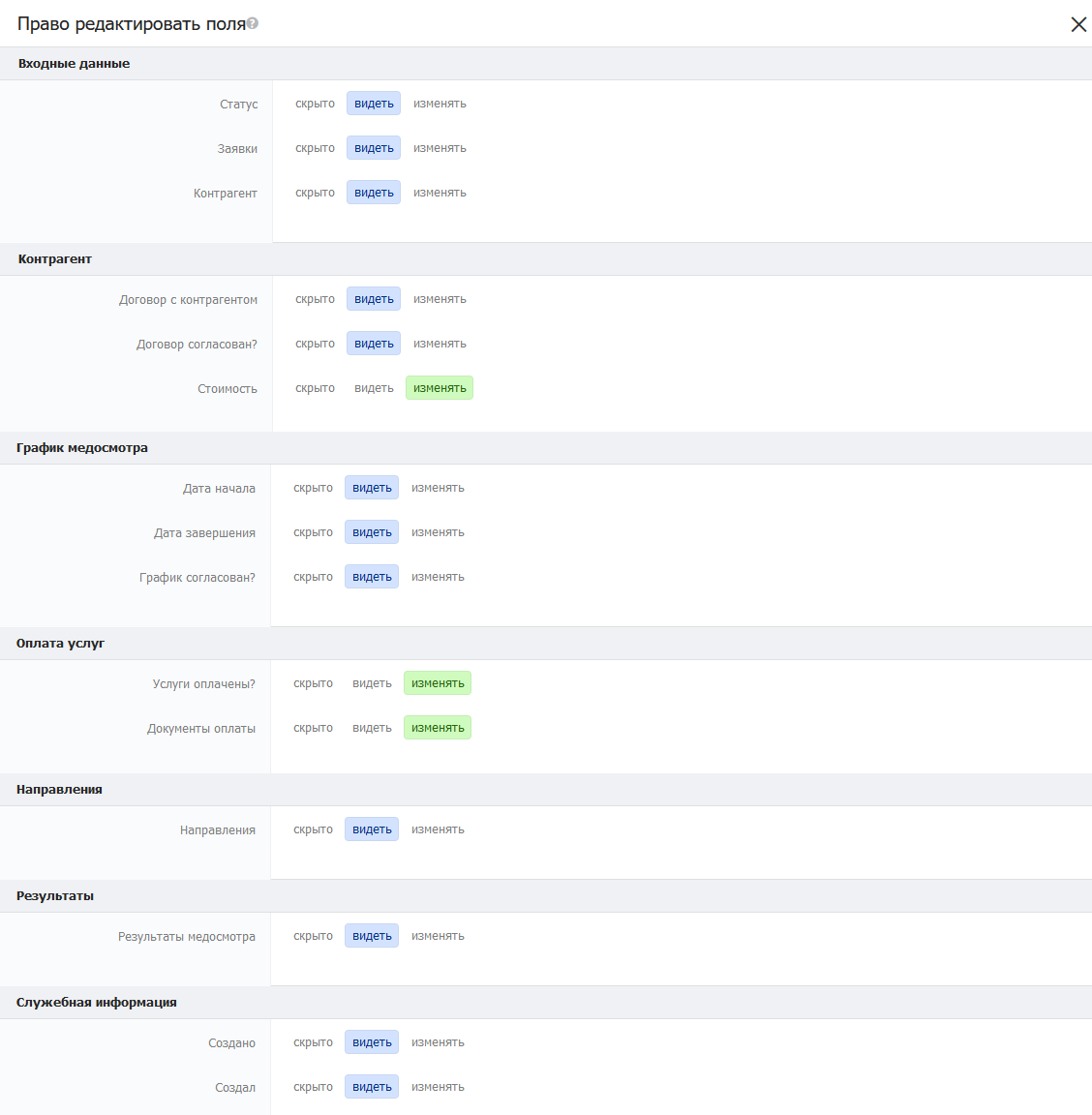Close the field permissions dialog
This screenshot has width=1092, height=1115.
tap(1077, 24)
